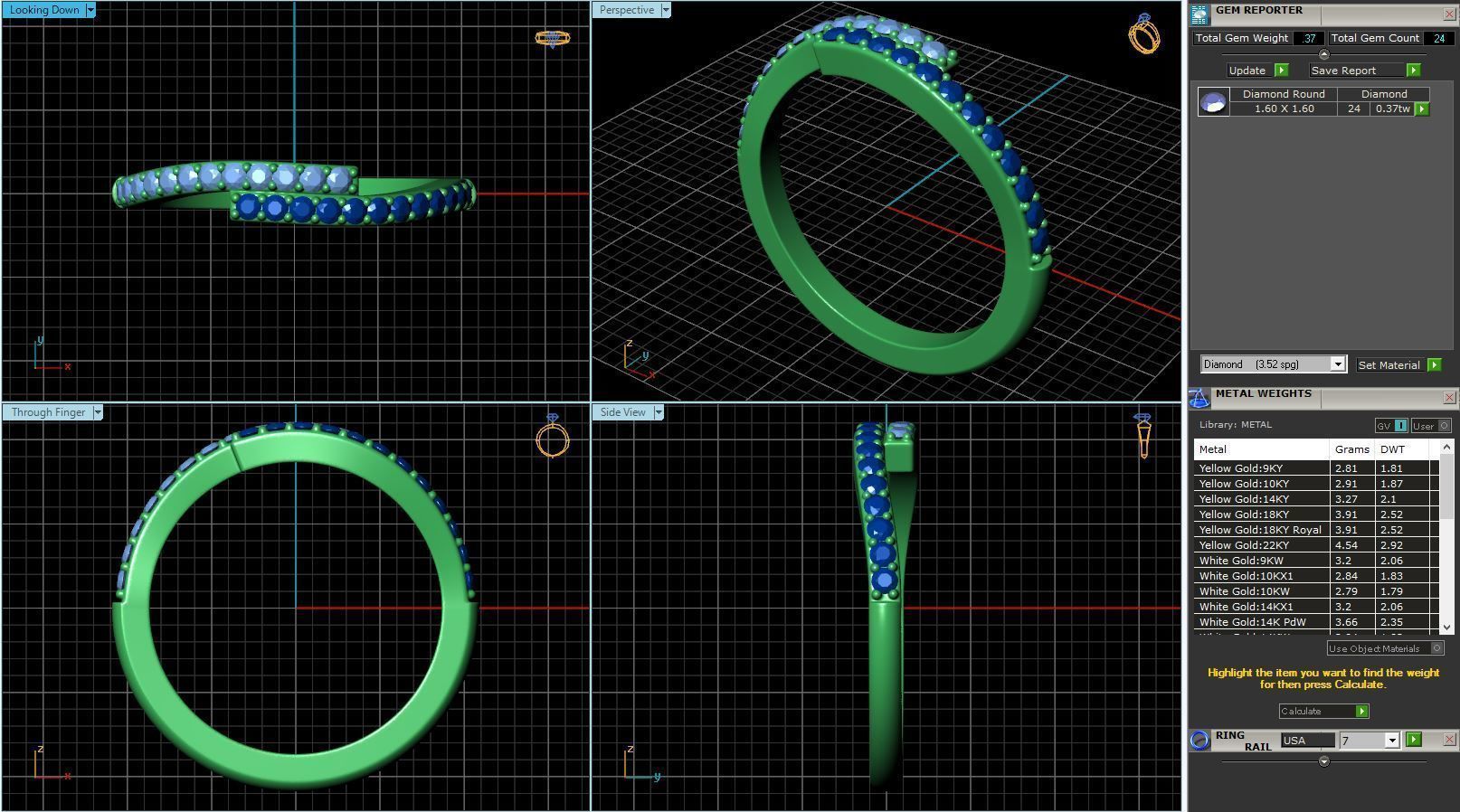Open the Diamond (3.52 spg) material dropdown

tap(1338, 364)
